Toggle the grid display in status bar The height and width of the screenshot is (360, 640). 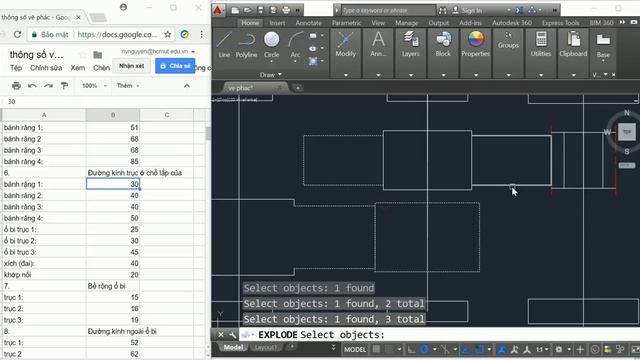click(376, 349)
